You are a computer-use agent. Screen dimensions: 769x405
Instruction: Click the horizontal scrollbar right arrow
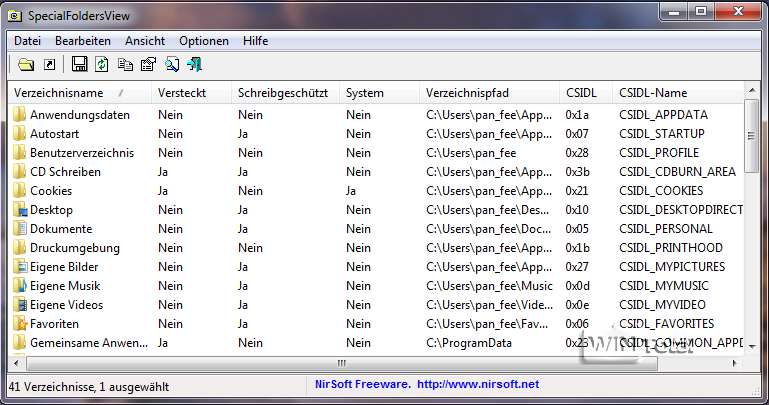735,362
